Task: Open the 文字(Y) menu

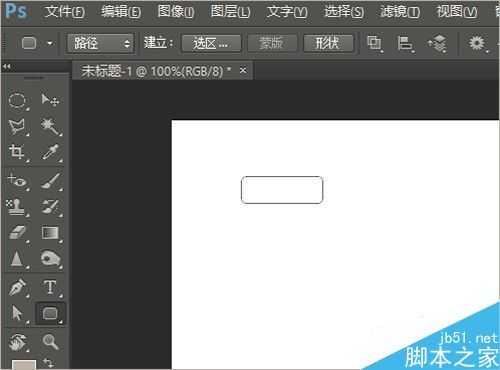Action: tap(287, 12)
